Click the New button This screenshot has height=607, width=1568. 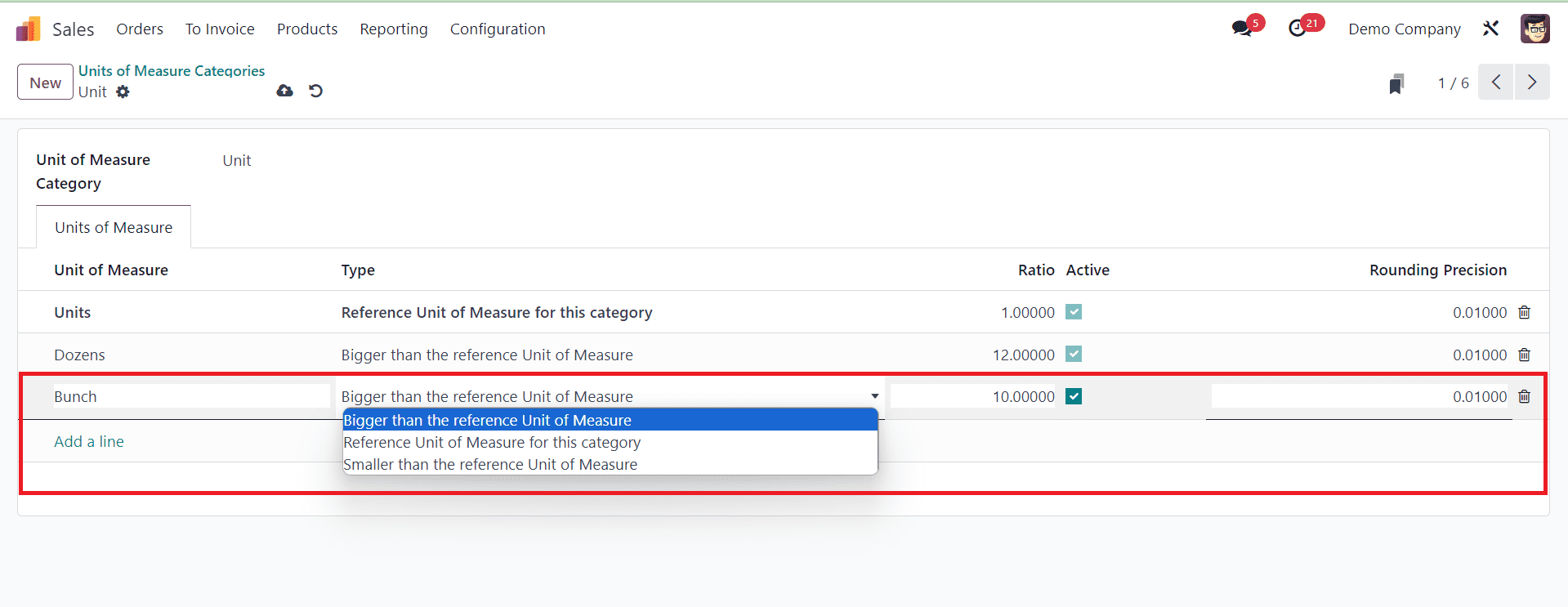(46, 83)
